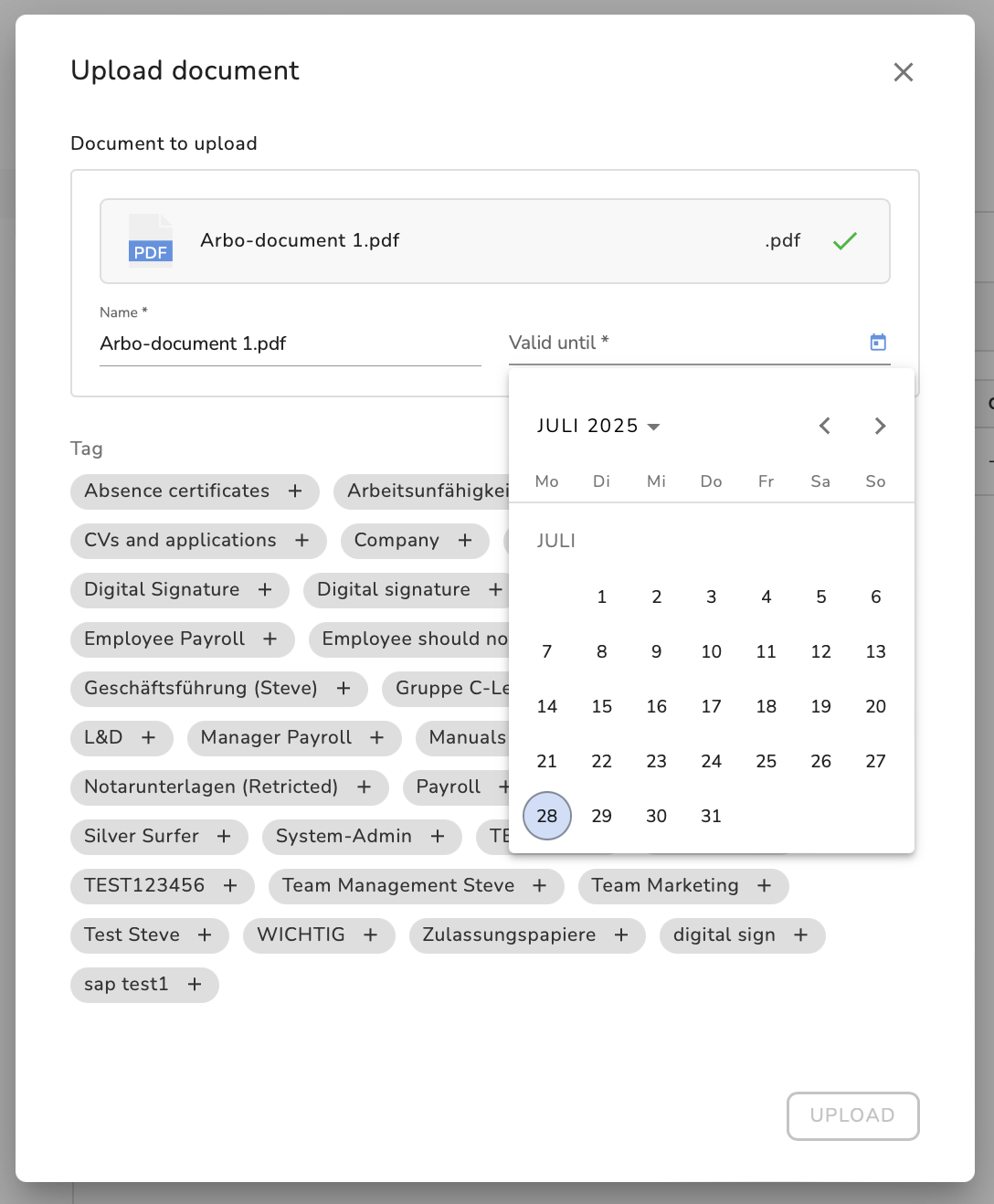
Task: Choose July 3 in the calendar
Action: (x=712, y=597)
